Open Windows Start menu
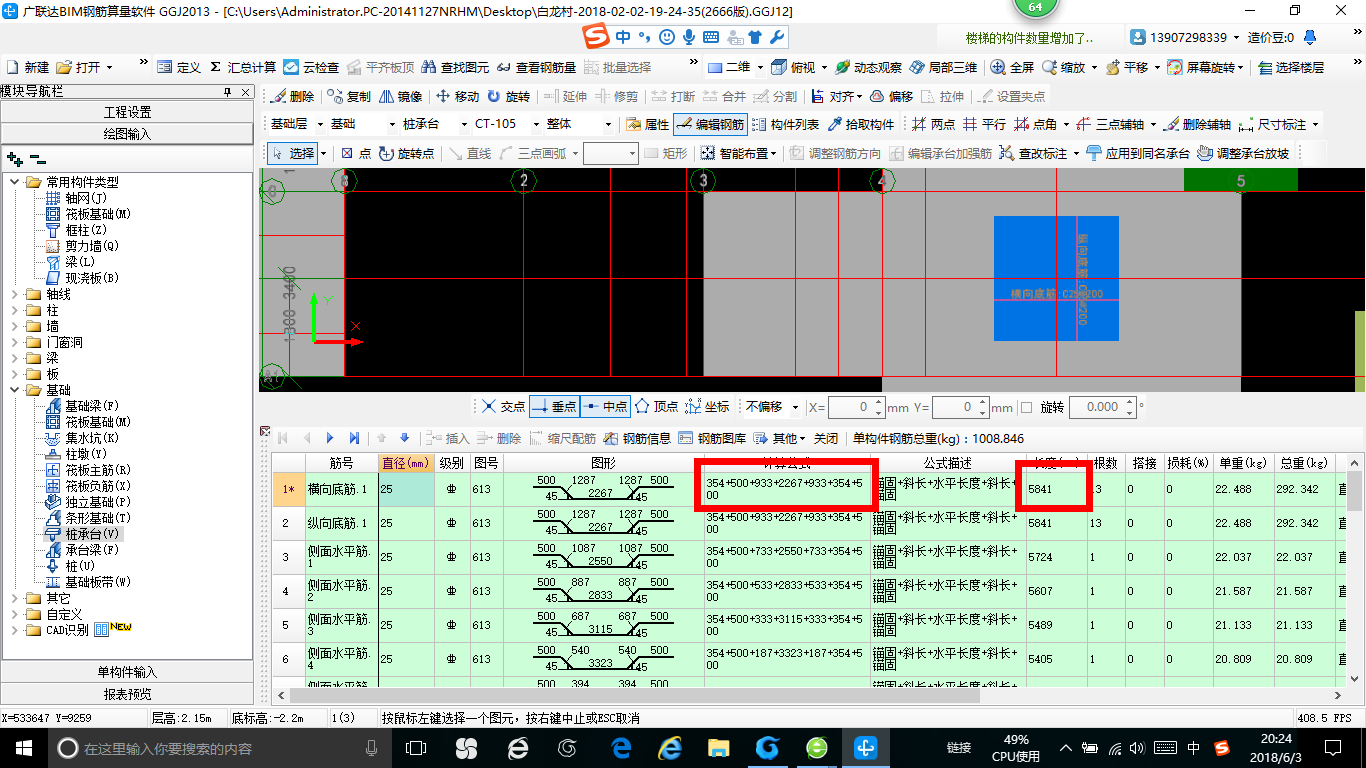 pos(22,747)
